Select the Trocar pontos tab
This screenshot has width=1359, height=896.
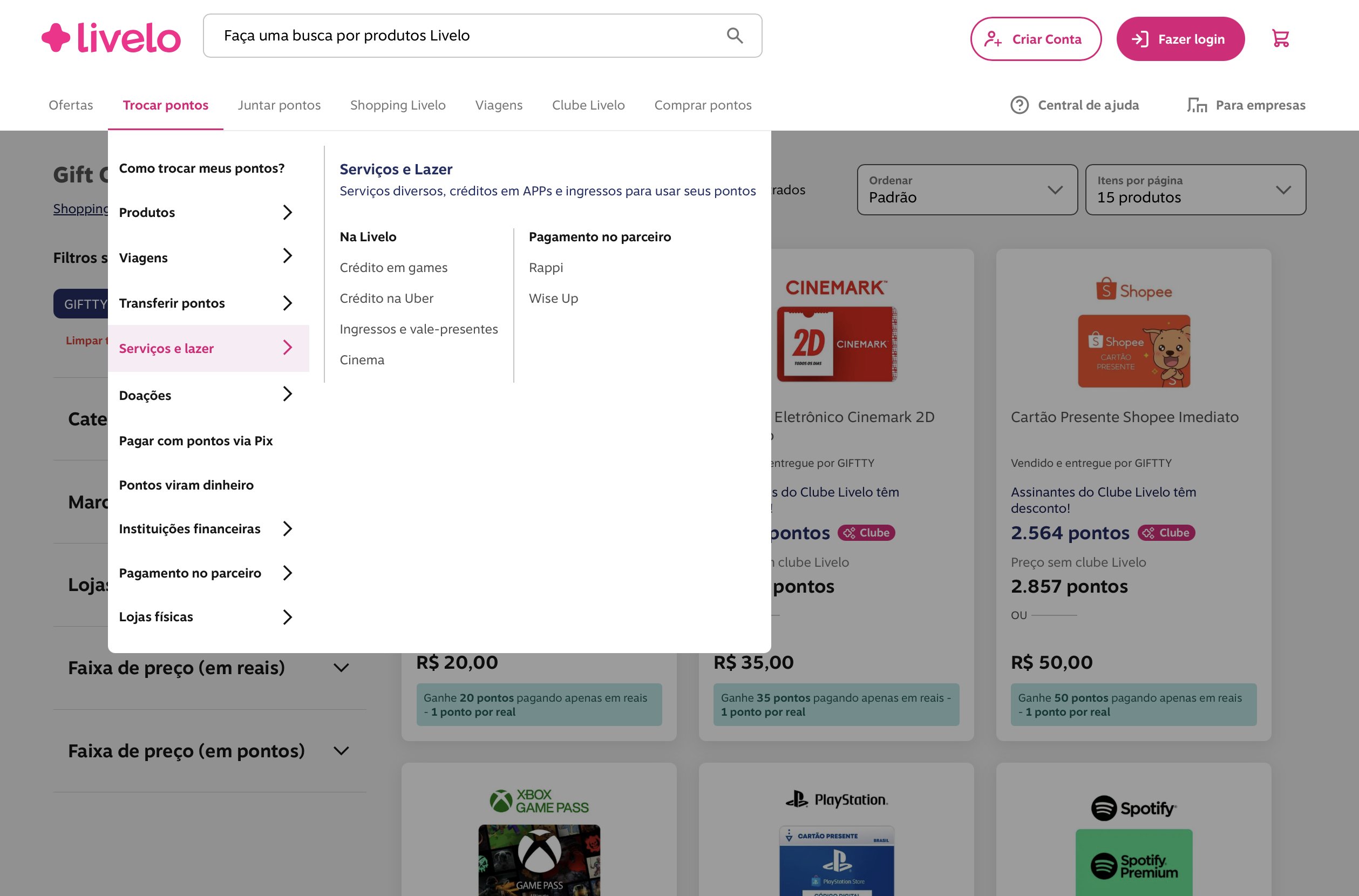point(166,105)
